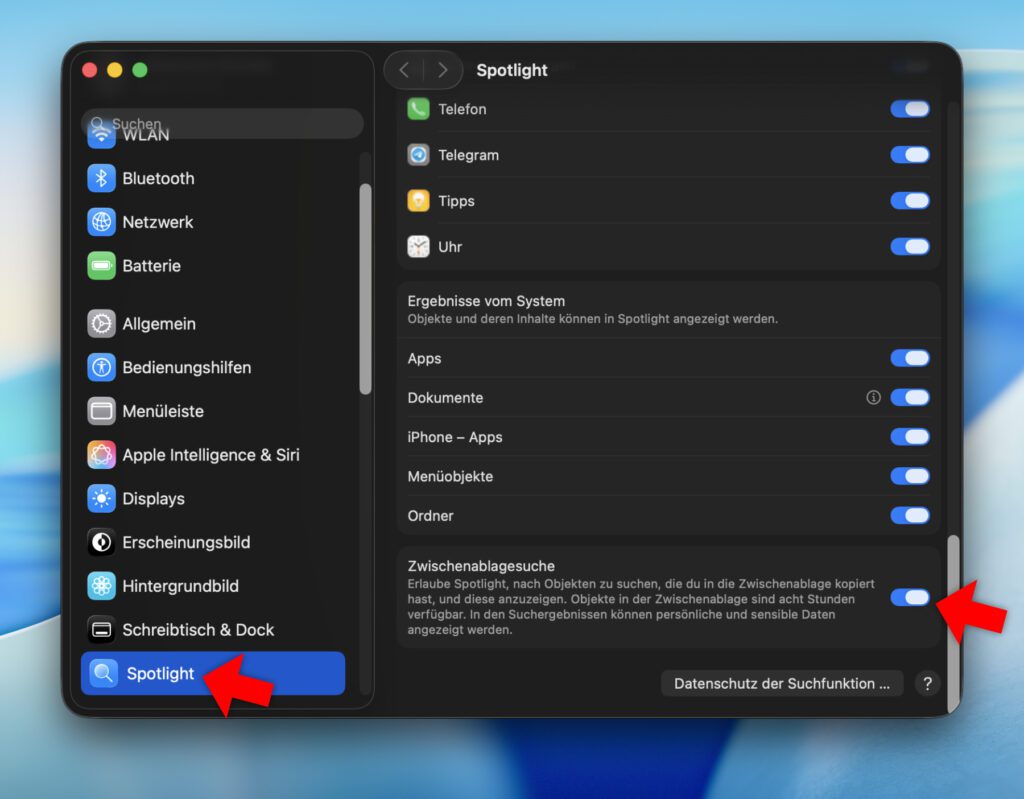
Task: Click the sidebar Suchen search field
Action: point(222,124)
